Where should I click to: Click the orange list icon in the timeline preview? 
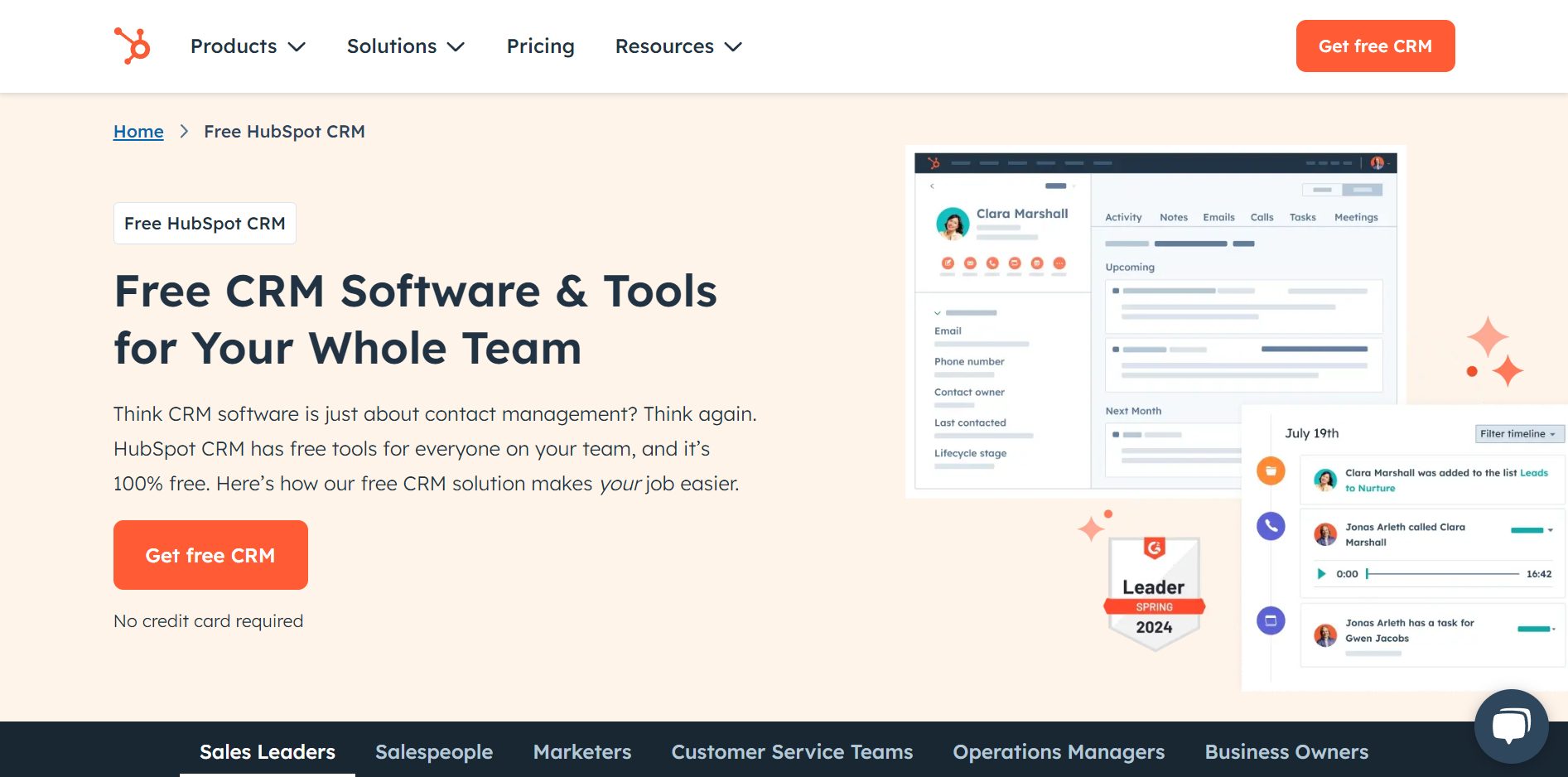click(1271, 471)
